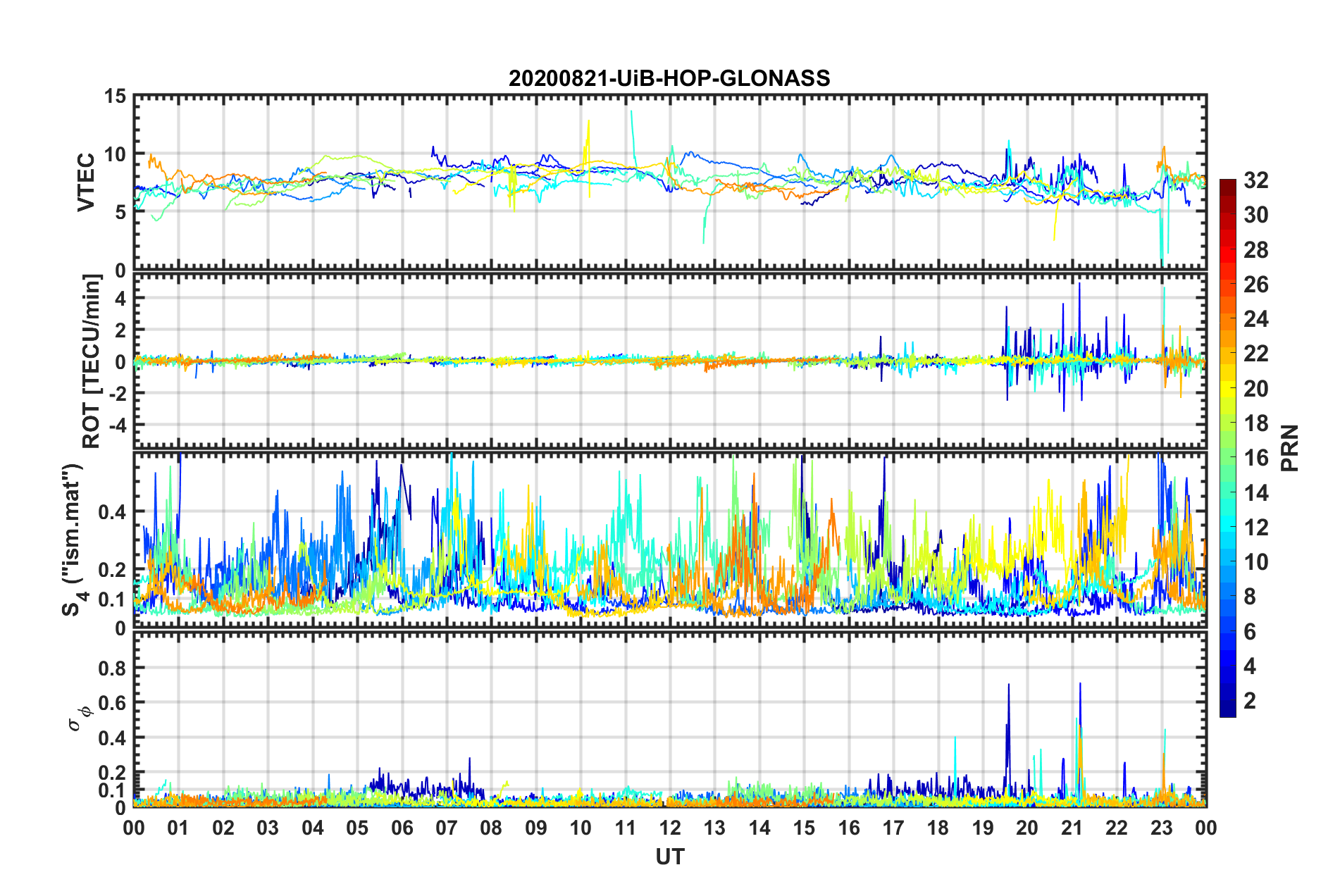Select x-axis tick label 21
The height and width of the screenshot is (896, 1340).
click(x=1072, y=828)
